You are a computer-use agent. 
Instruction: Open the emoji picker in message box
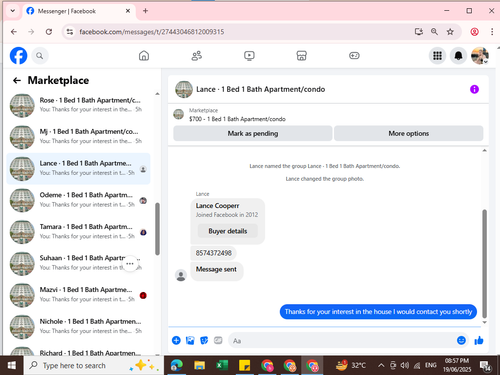[461, 340]
